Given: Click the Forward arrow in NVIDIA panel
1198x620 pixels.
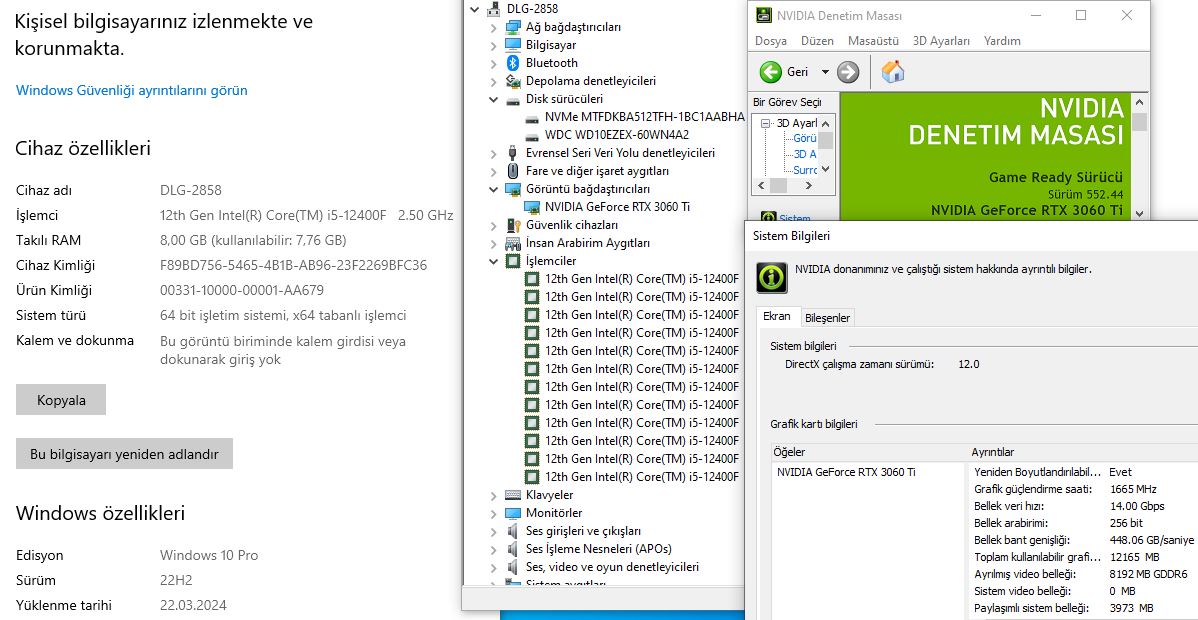Looking at the screenshot, I should pos(848,72).
